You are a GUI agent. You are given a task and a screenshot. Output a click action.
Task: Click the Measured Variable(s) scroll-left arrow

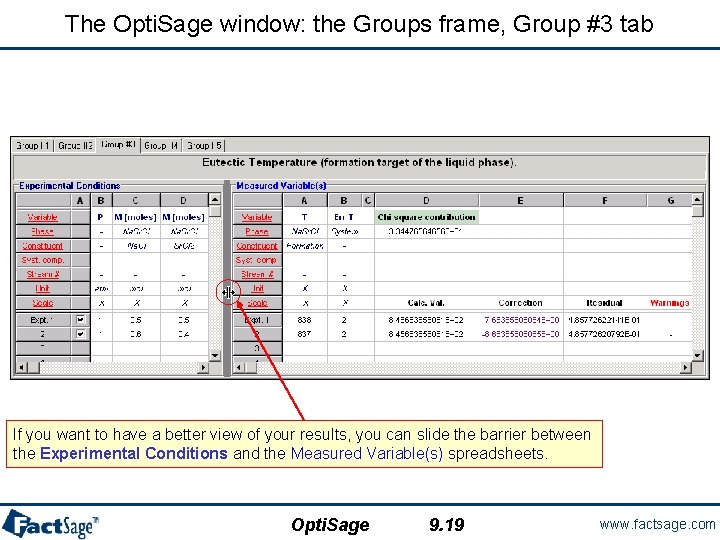coord(239,367)
